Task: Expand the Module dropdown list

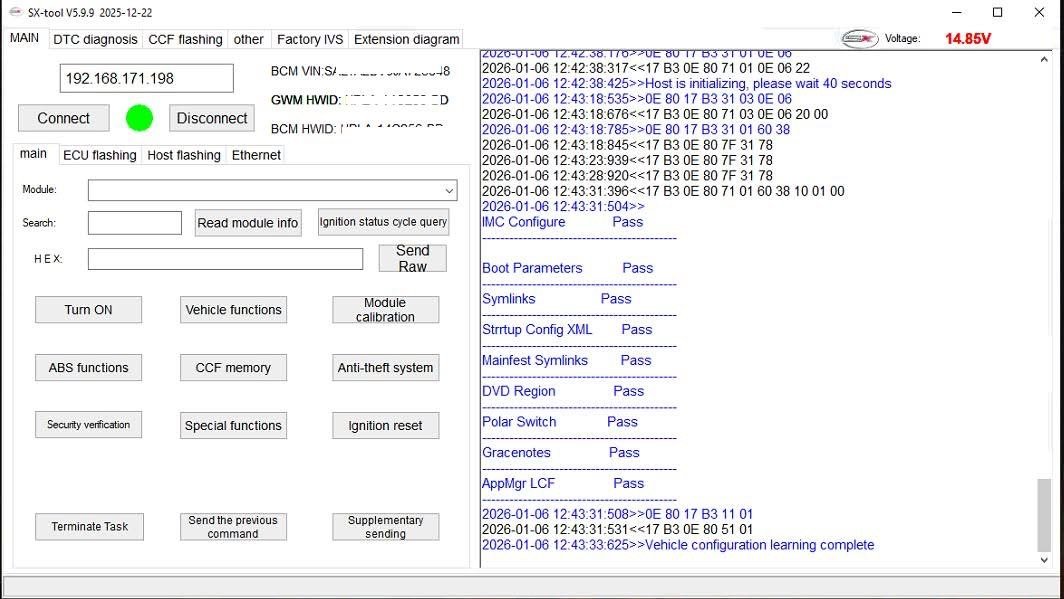Action: pos(448,190)
